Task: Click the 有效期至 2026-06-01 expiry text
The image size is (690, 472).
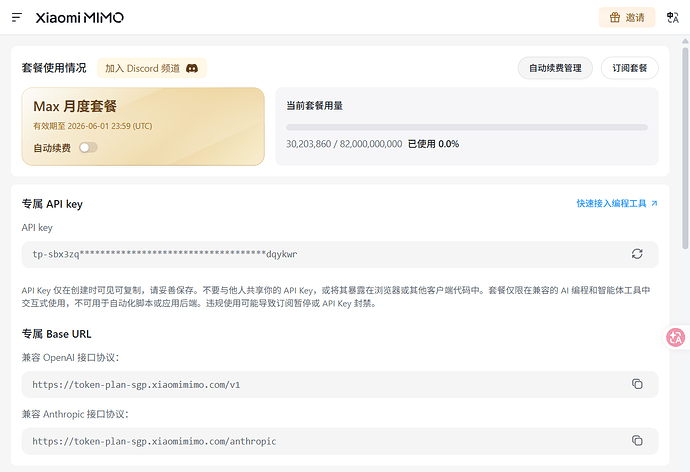Action: click(93, 126)
